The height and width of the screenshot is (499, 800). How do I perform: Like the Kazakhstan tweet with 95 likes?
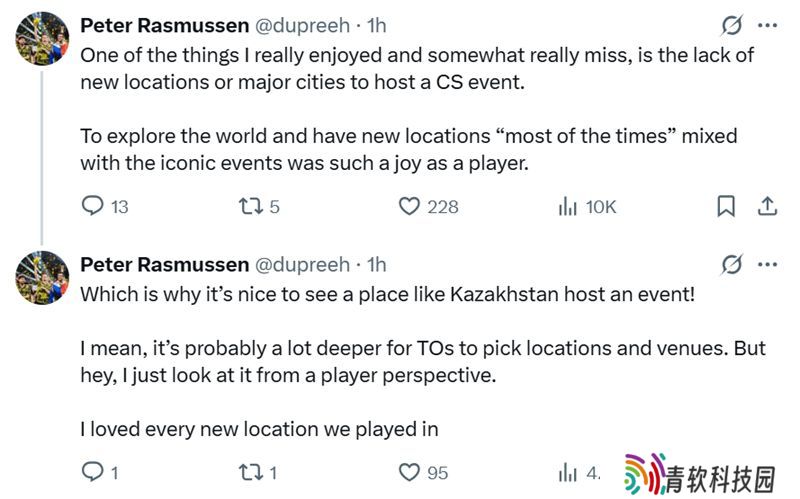click(409, 472)
